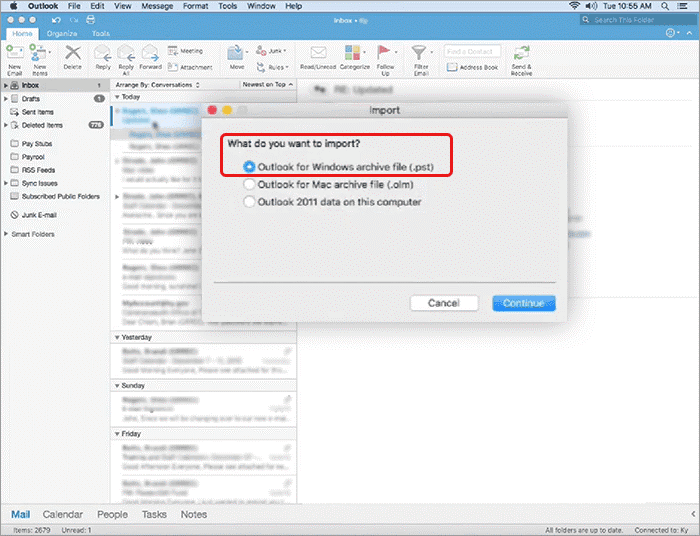This screenshot has width=700, height=536.
Task: Click the Filter Email funnel icon
Action: 419,53
